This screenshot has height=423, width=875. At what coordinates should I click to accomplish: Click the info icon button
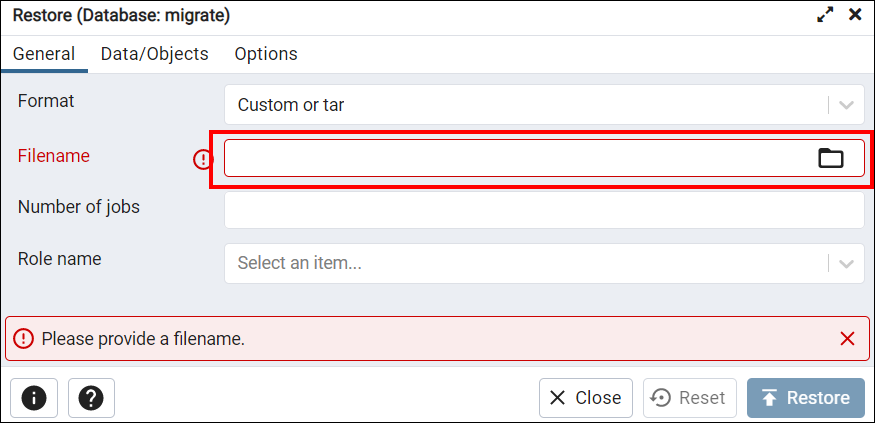click(x=34, y=398)
